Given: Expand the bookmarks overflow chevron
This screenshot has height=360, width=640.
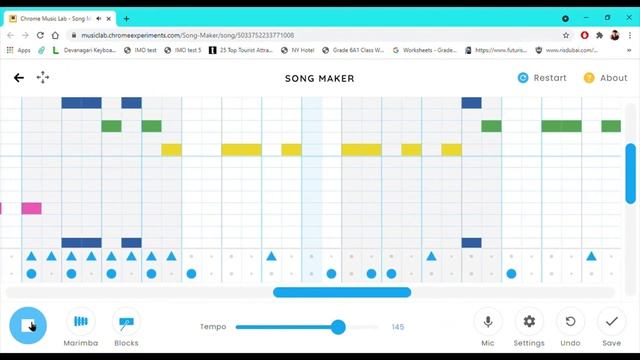Looking at the screenshot, I should (629, 50).
